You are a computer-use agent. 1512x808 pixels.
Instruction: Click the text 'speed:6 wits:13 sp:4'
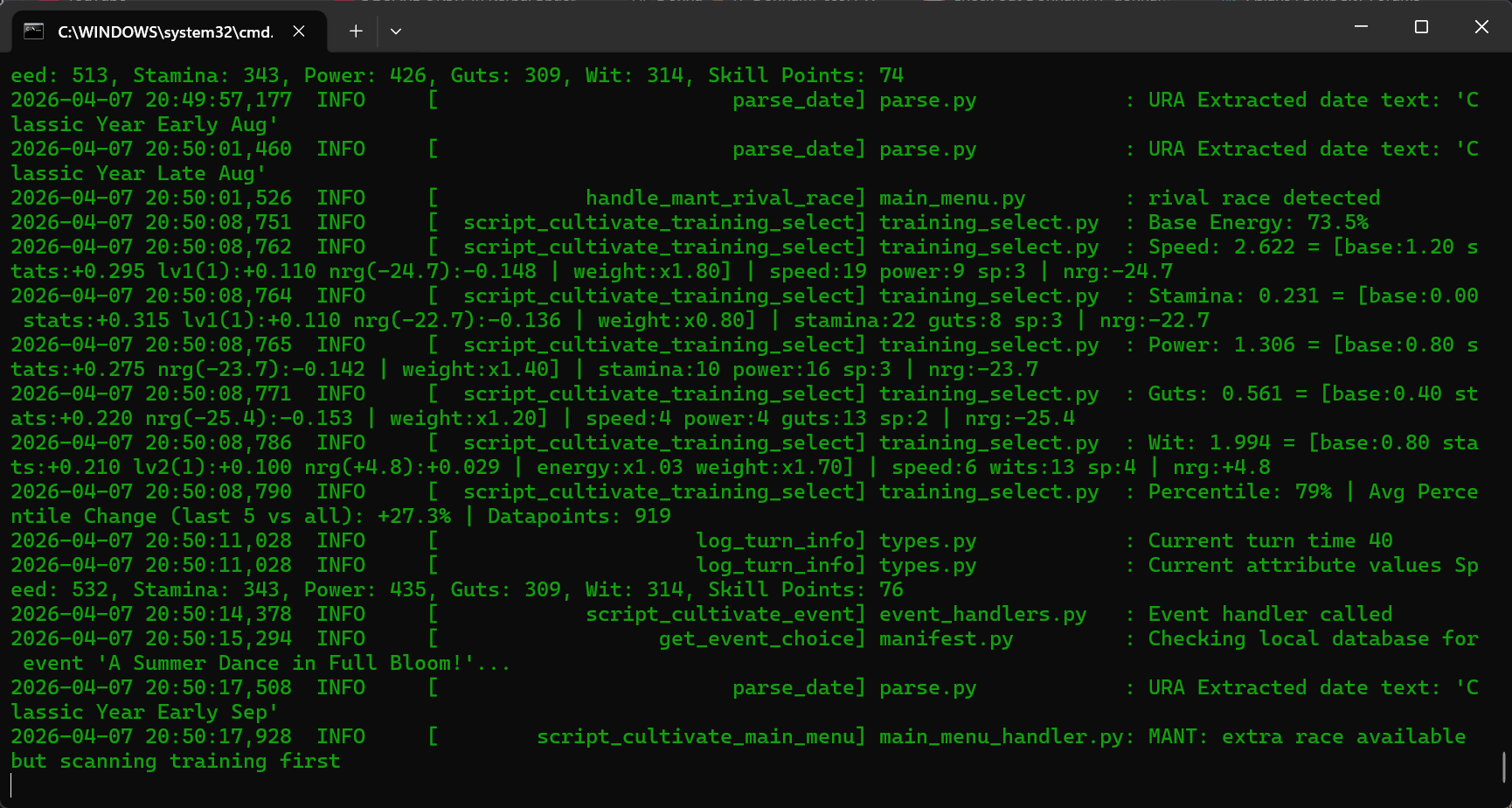pyautogui.click(x=1013, y=467)
